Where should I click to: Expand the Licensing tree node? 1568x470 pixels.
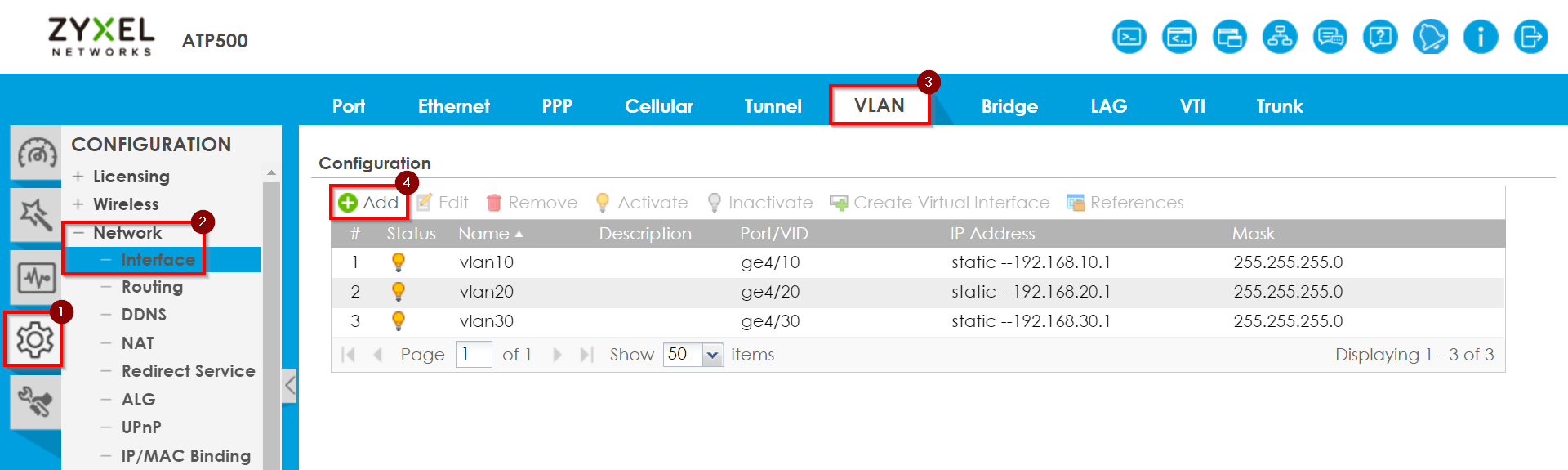pos(78,177)
